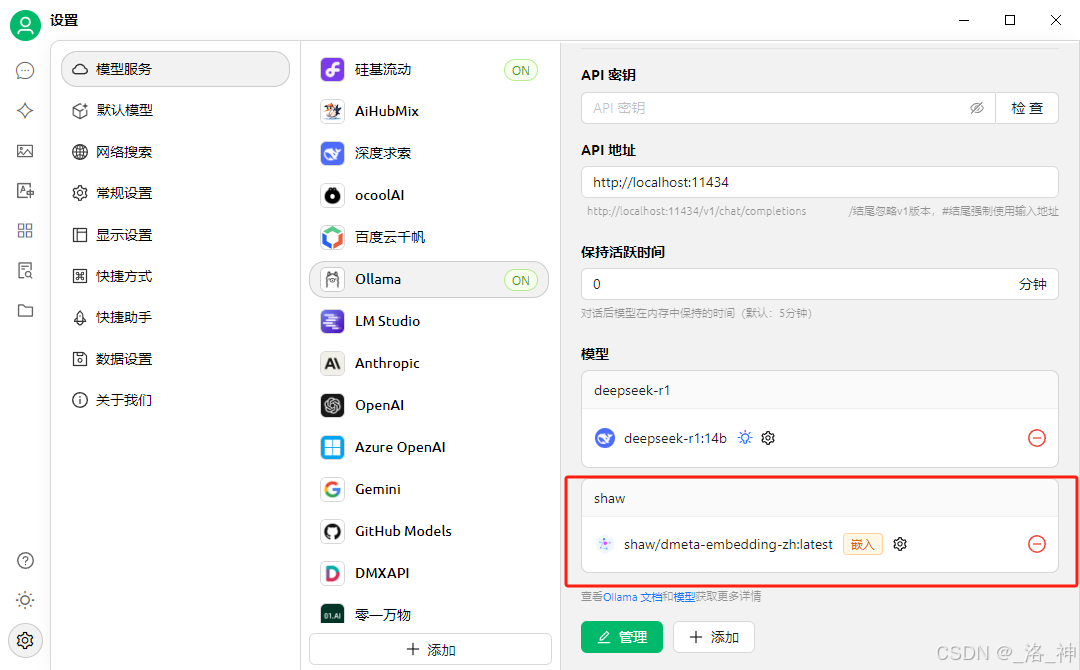Select the AiHubMix provider

coord(429,111)
